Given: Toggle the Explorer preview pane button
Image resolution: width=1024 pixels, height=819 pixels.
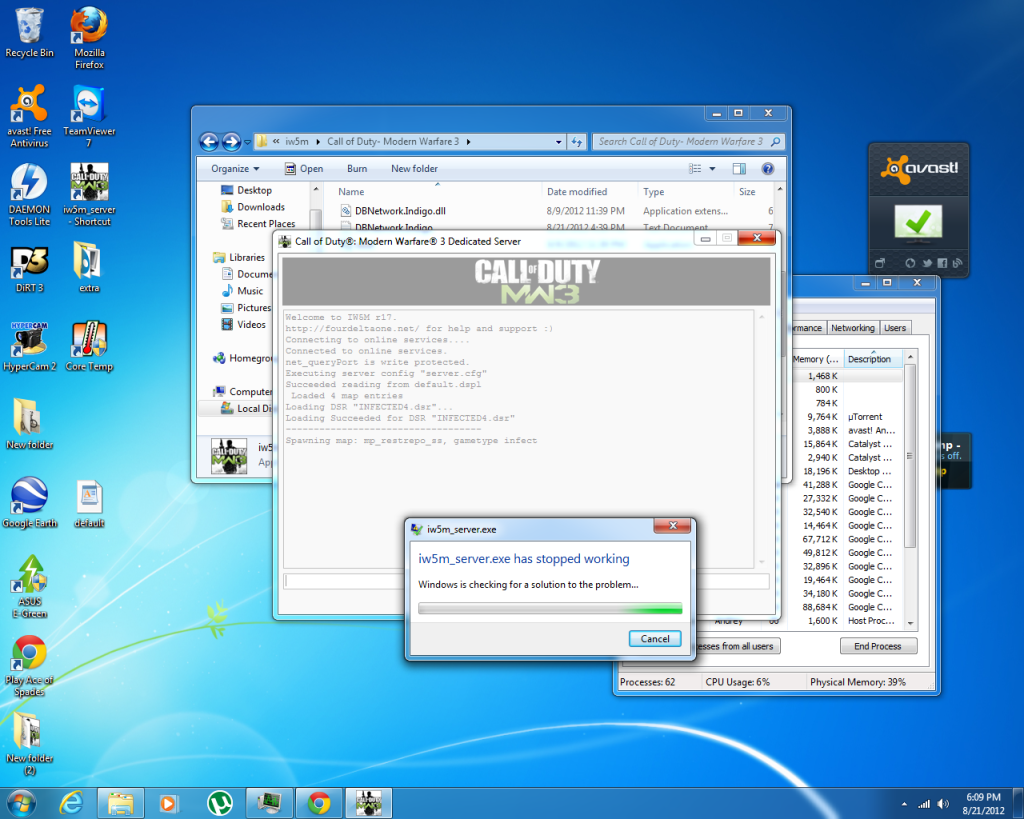Looking at the screenshot, I should (739, 169).
